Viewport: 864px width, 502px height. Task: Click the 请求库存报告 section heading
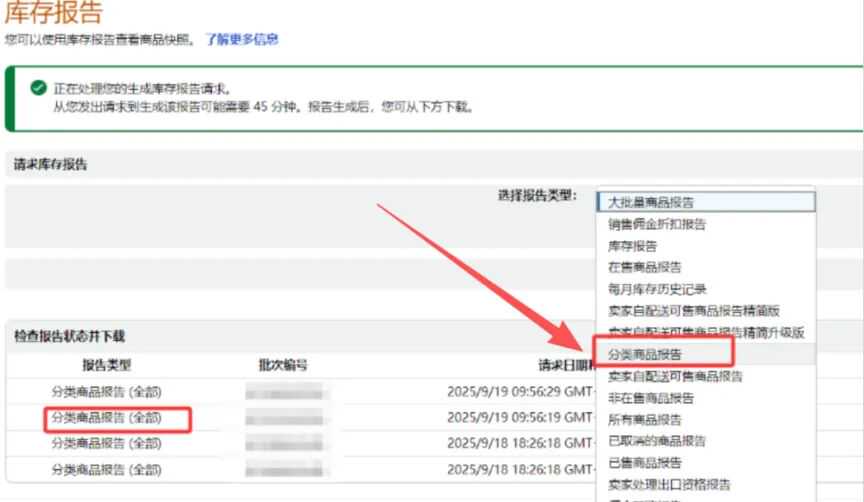tap(50, 164)
